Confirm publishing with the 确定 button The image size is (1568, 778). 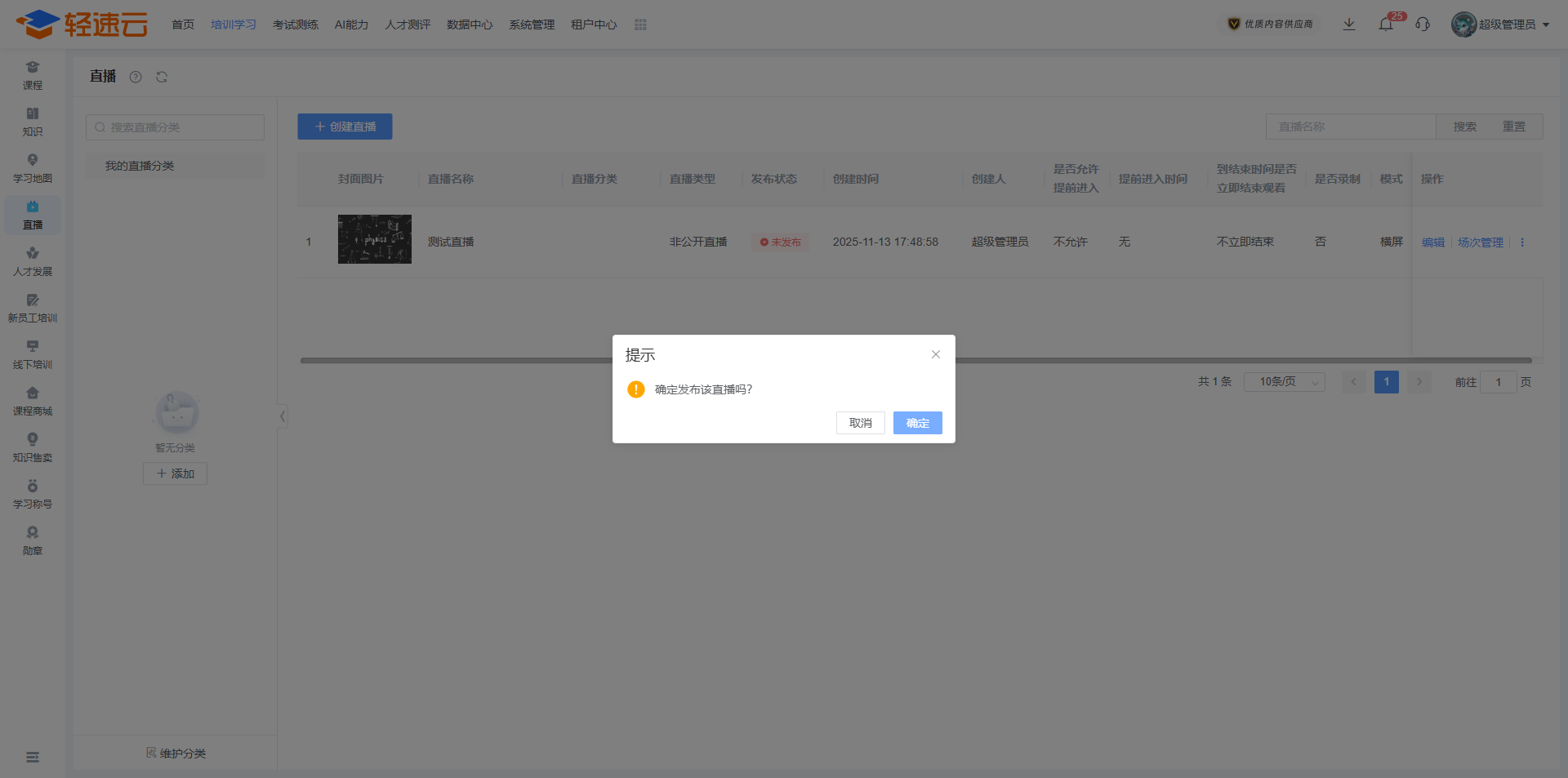917,423
